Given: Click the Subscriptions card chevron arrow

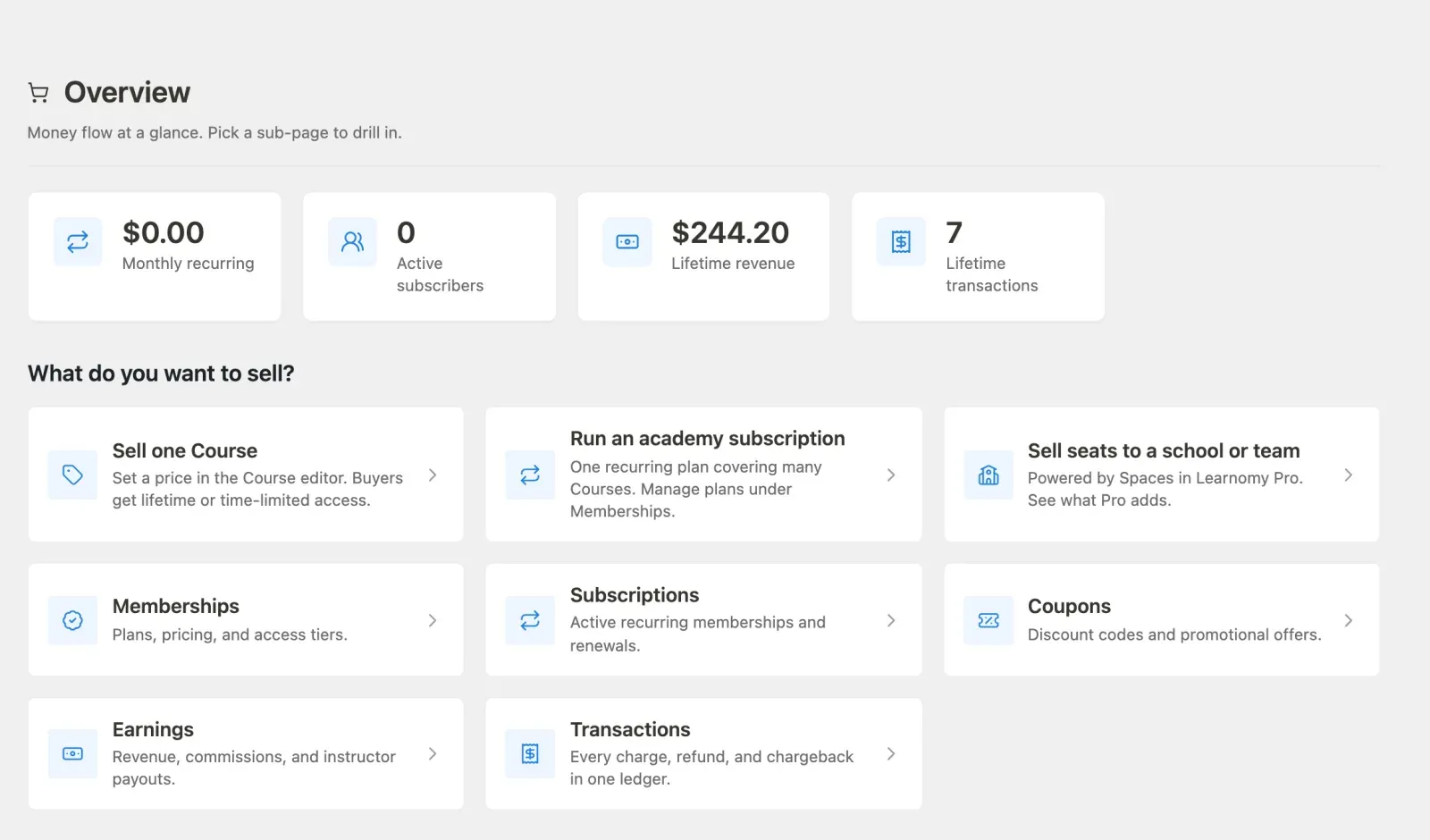Looking at the screenshot, I should pyautogui.click(x=891, y=620).
